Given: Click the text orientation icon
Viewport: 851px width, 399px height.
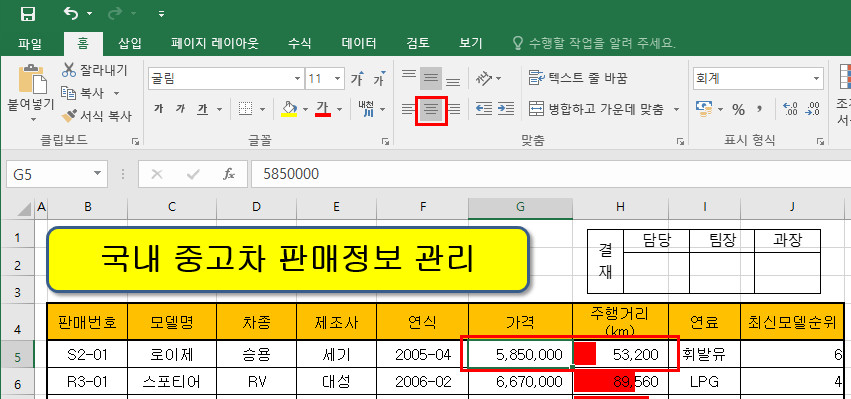Looking at the screenshot, I should click(x=484, y=79).
